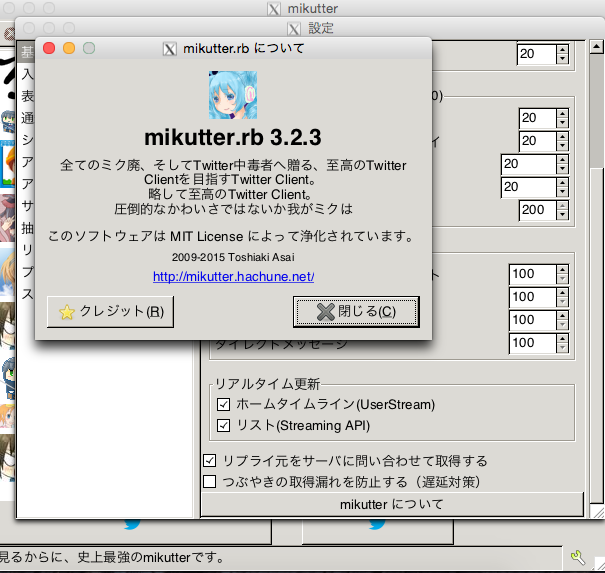The width and height of the screenshot is (605, 573).
Task: Click down arrow of ダイレクトメッセージ 100 spinner
Action: (x=563, y=348)
